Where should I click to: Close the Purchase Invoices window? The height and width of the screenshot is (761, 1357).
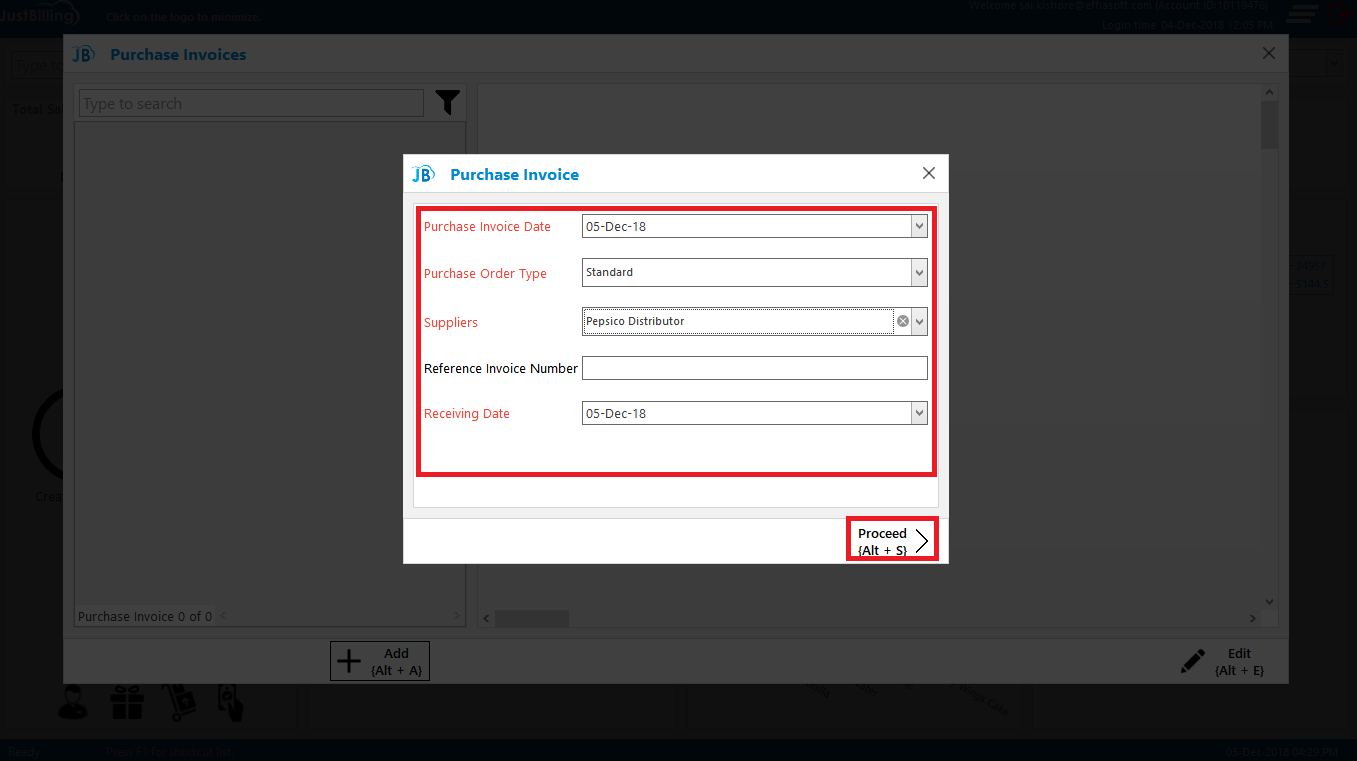(x=1269, y=53)
